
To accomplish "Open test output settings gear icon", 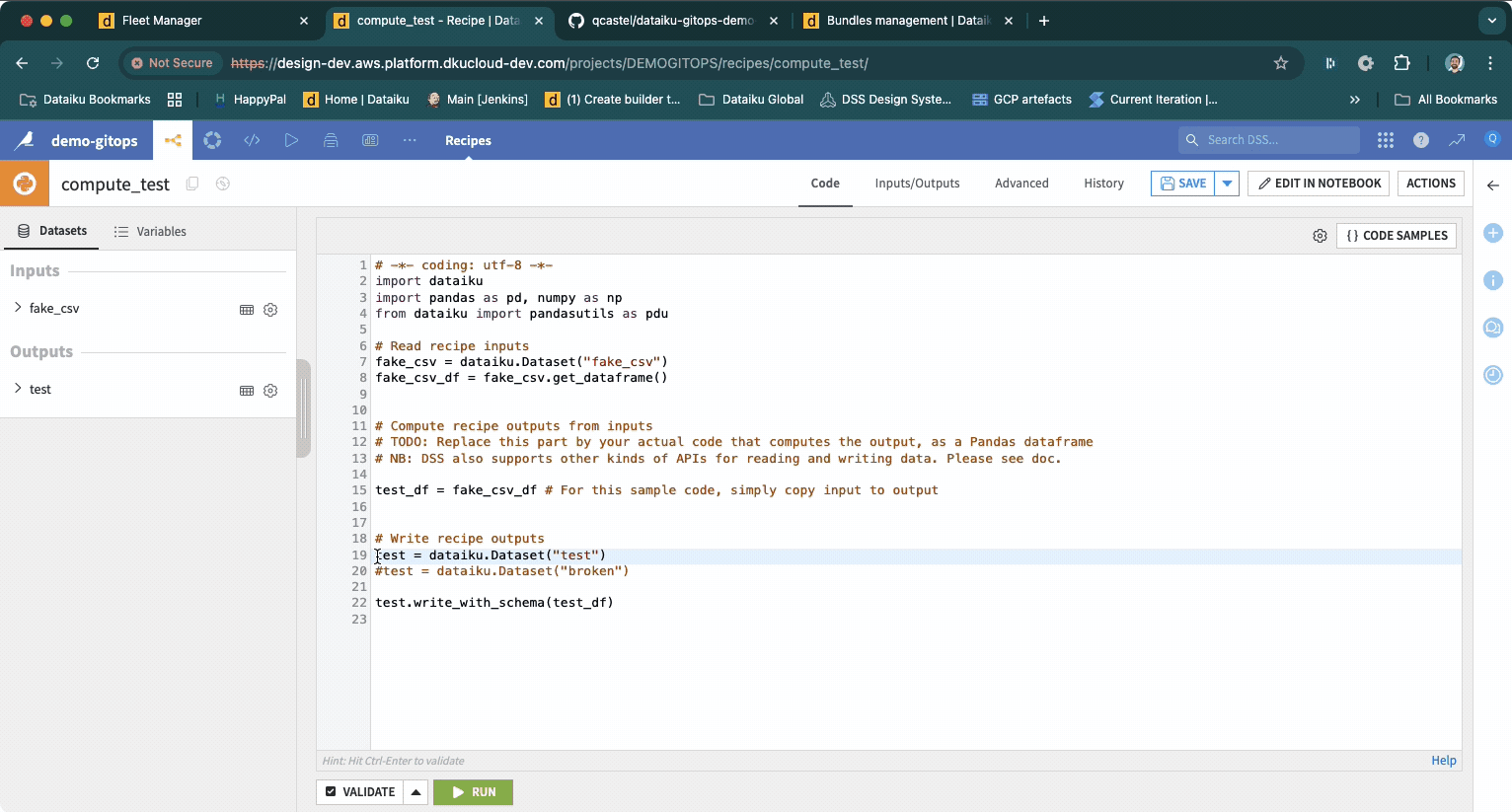I will 270,391.
